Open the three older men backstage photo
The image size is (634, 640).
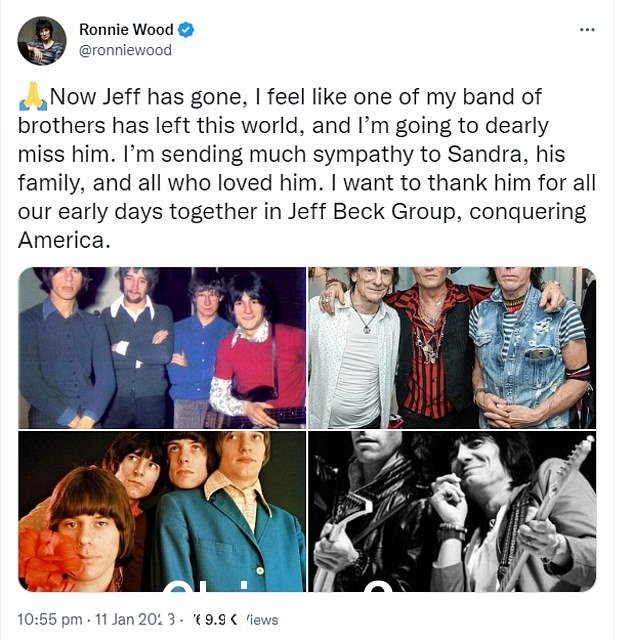pos(452,347)
